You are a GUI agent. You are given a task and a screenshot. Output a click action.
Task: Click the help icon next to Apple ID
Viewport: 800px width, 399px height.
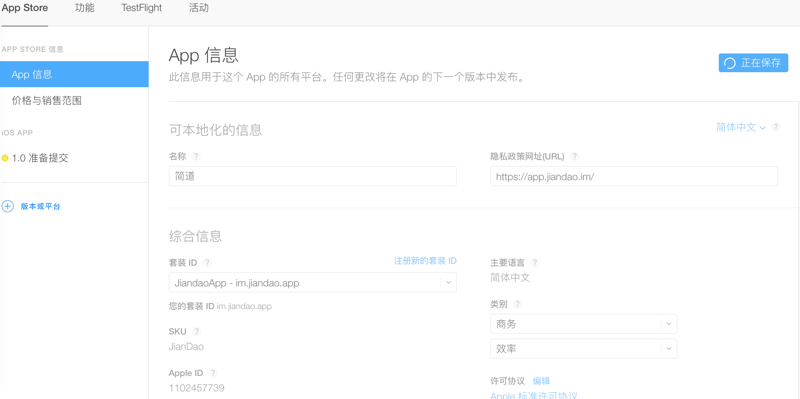pyautogui.click(x=213, y=373)
